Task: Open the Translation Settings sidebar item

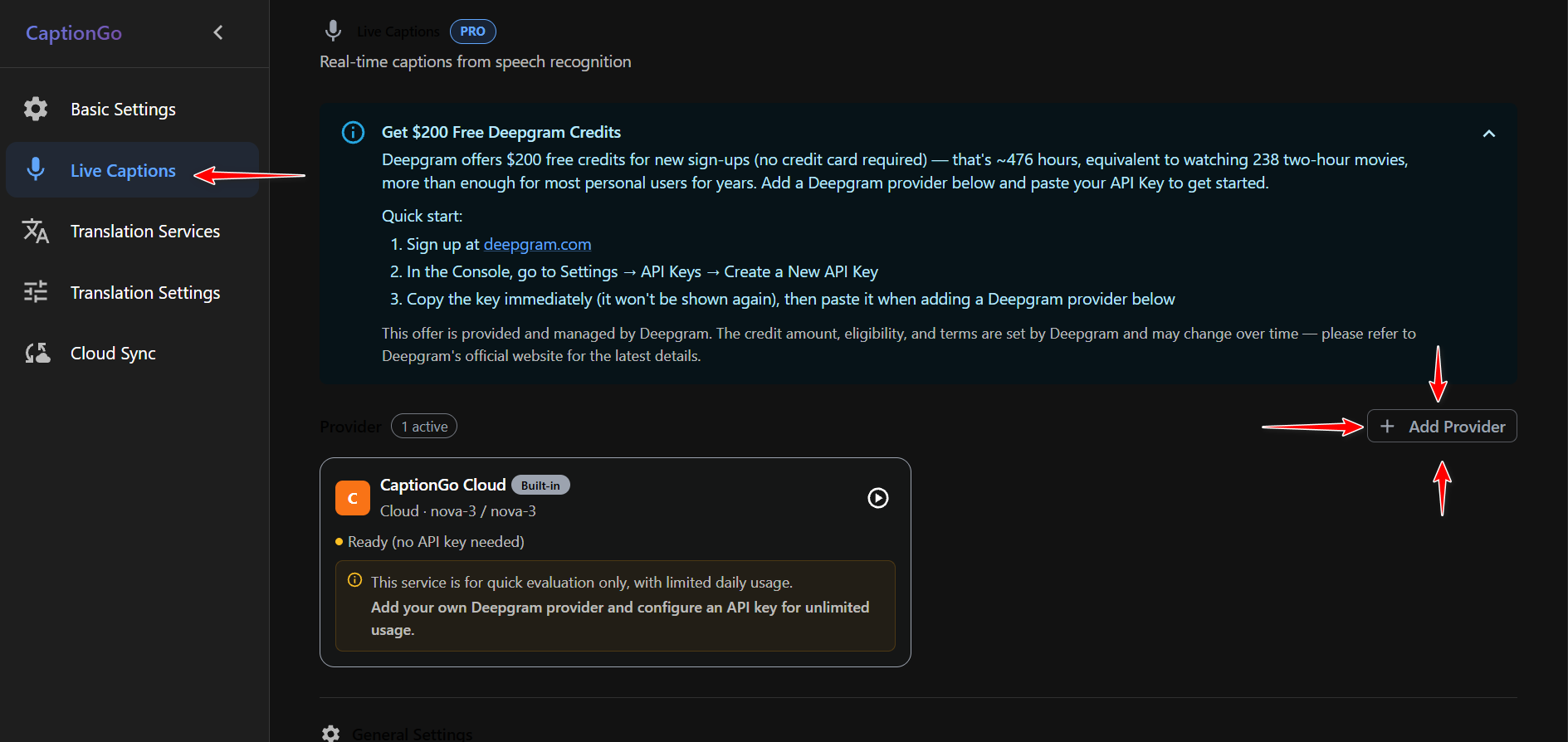Action: (133, 292)
